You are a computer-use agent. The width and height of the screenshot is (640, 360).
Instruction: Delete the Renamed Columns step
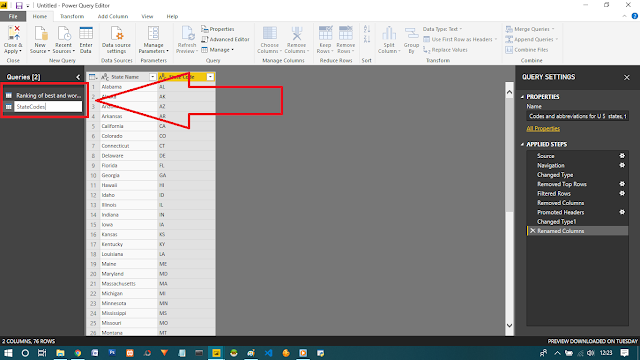(x=533, y=231)
